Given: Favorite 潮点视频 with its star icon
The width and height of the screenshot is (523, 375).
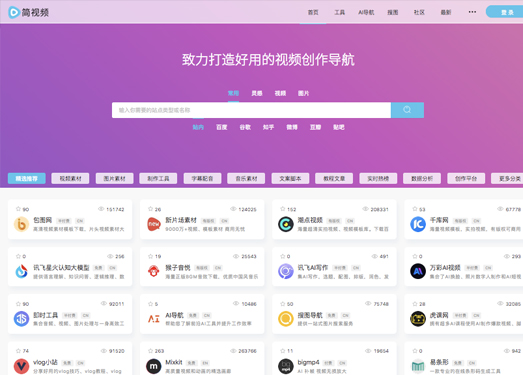Looking at the screenshot, I should [x=283, y=209].
